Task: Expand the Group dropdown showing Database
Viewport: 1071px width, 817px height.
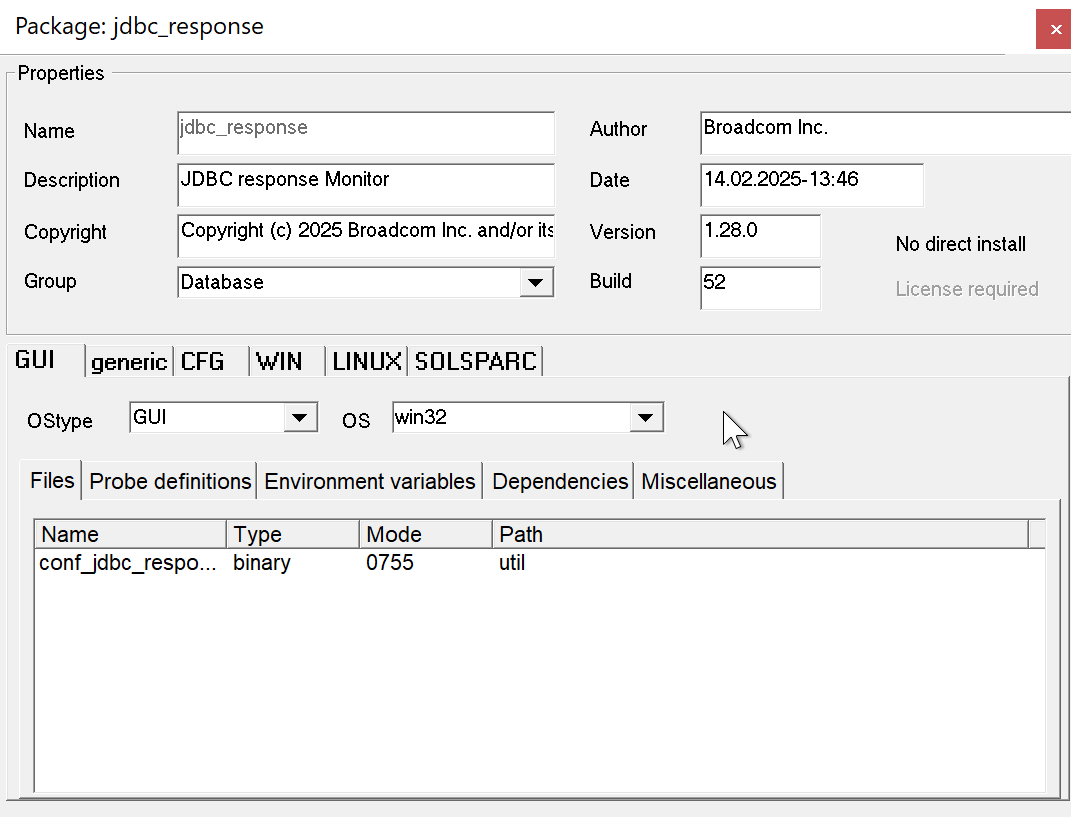Action: pos(537,283)
